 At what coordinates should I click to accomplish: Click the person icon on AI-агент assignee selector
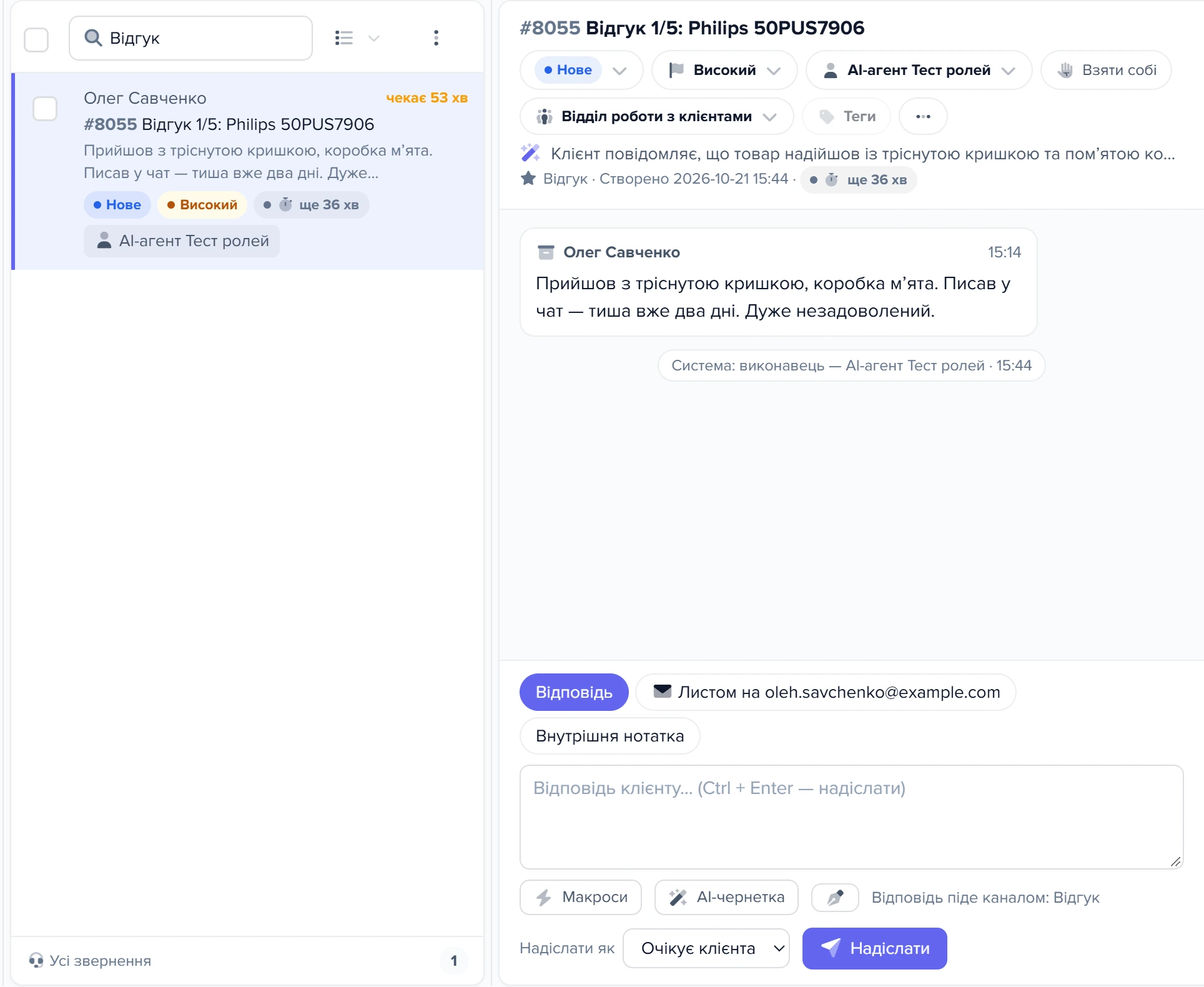pyautogui.click(x=831, y=70)
